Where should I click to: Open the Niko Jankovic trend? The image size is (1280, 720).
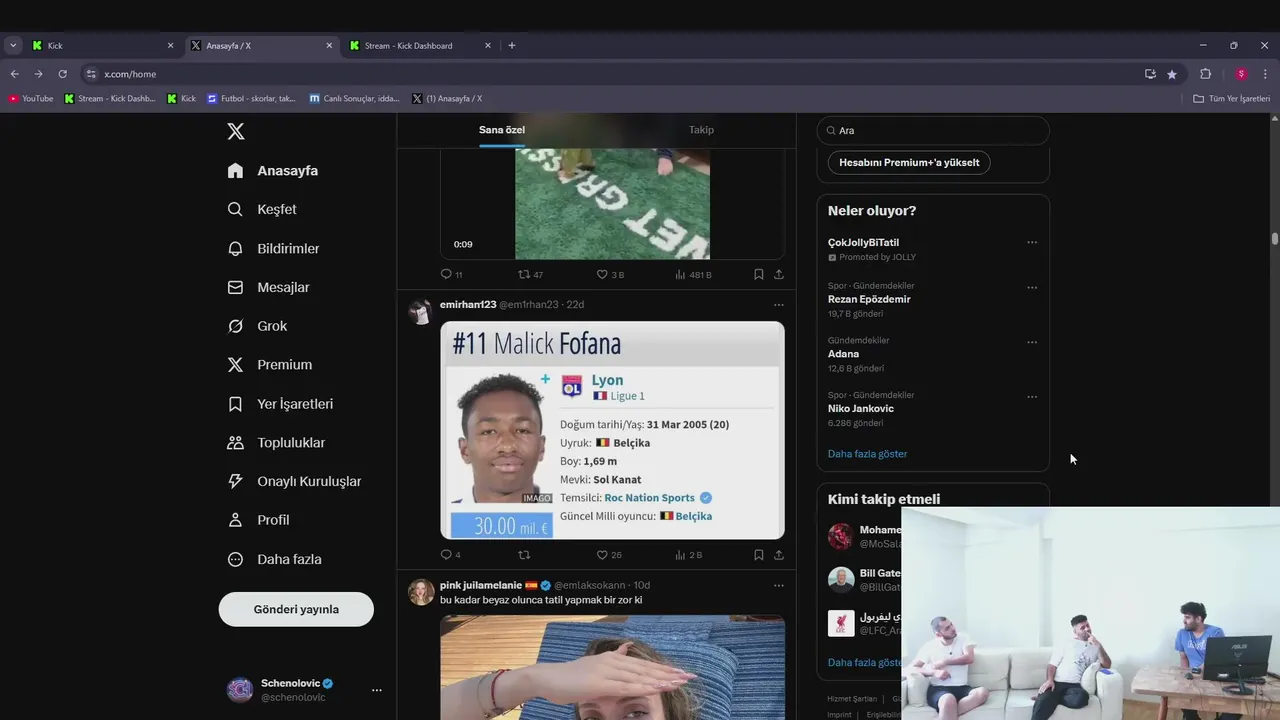861,408
